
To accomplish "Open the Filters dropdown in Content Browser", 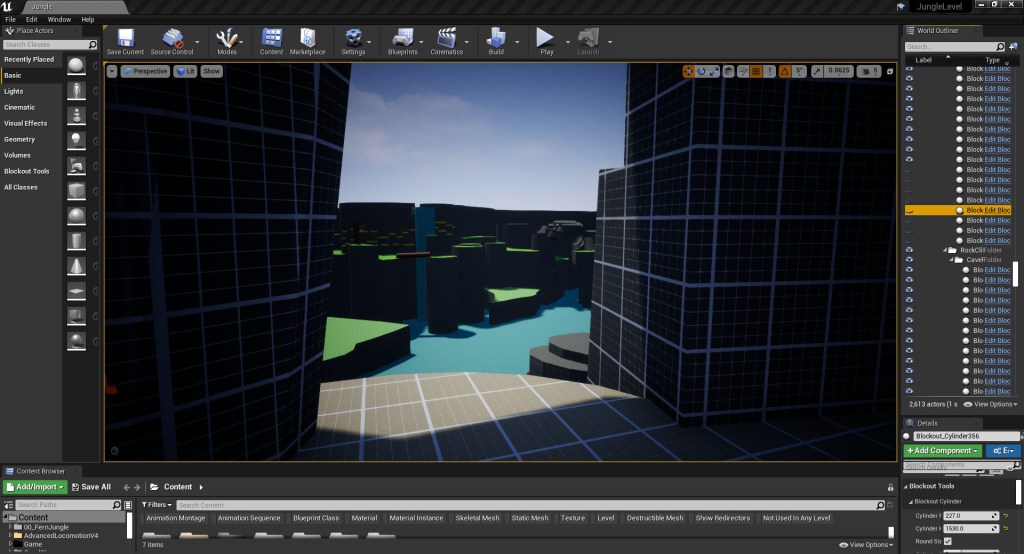I will click(x=155, y=505).
